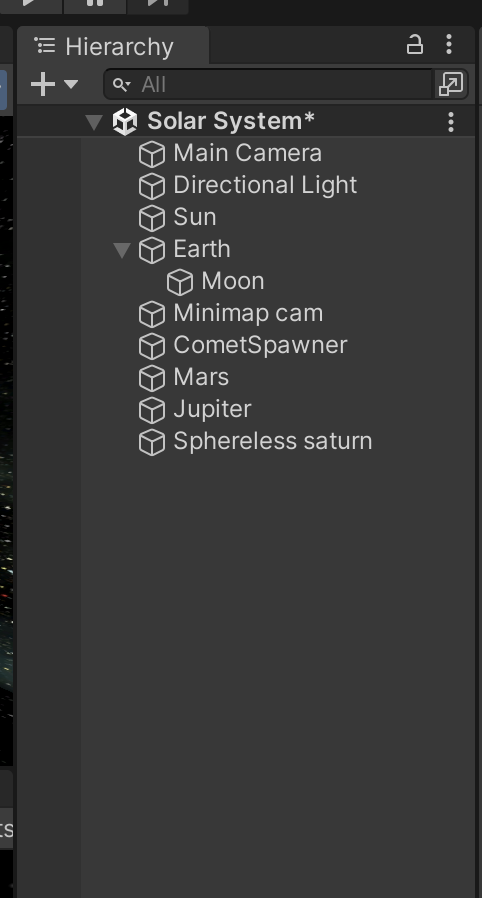Open the search window icon button
The height and width of the screenshot is (898, 482).
[x=451, y=85]
